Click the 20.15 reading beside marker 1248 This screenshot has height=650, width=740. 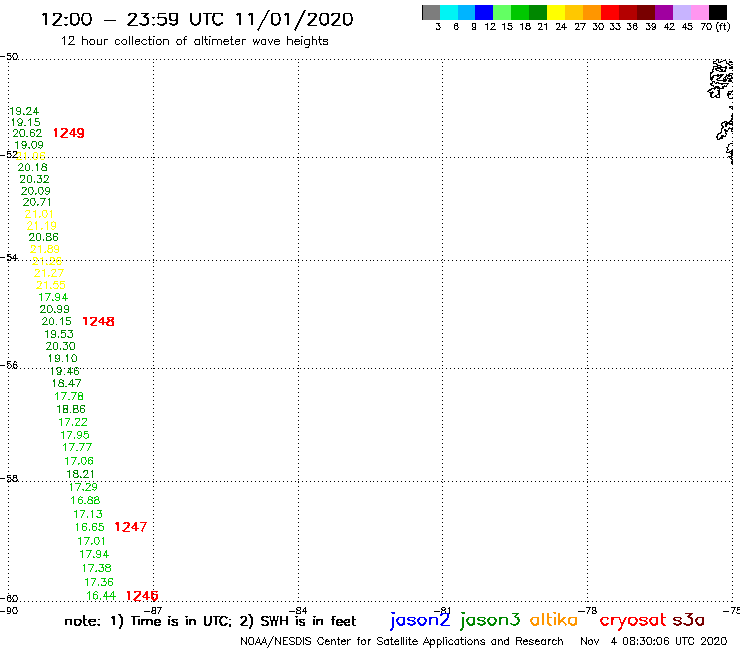(x=57, y=321)
